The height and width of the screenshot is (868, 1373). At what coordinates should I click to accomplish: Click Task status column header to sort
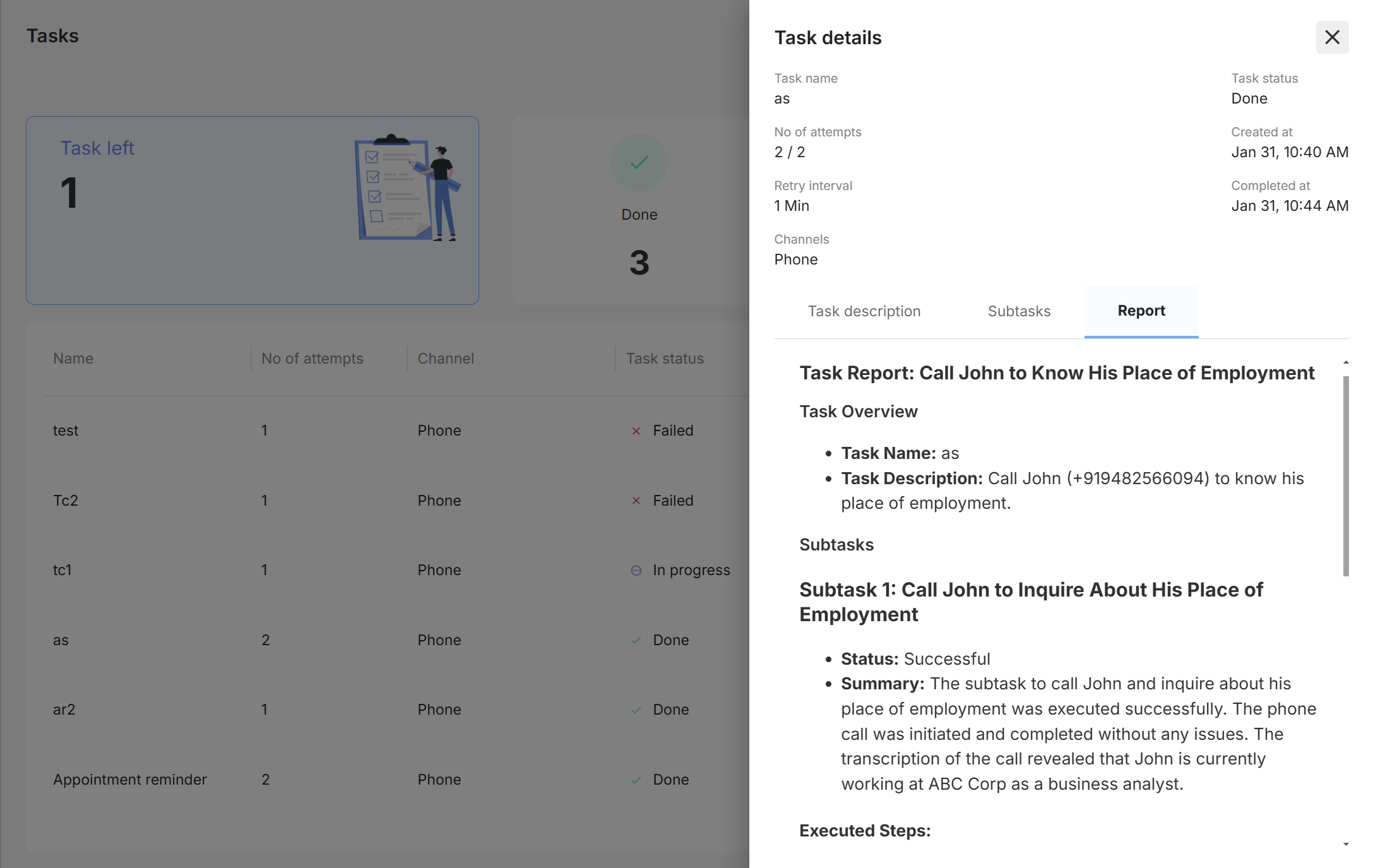click(664, 358)
